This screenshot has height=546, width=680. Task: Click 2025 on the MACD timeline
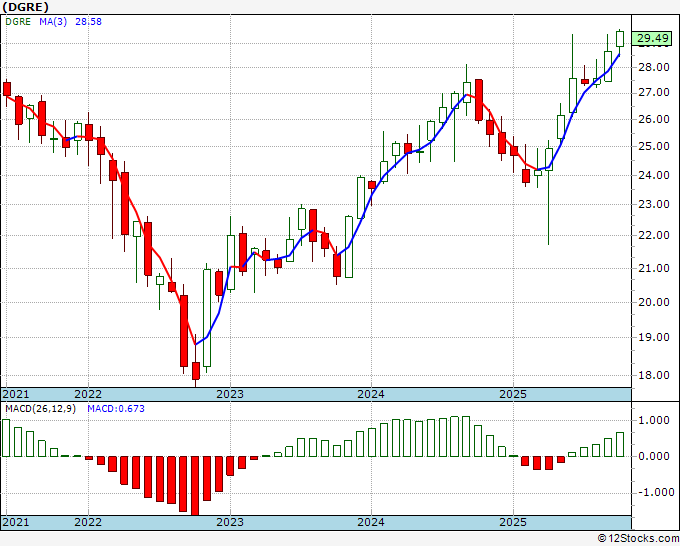click(x=513, y=522)
